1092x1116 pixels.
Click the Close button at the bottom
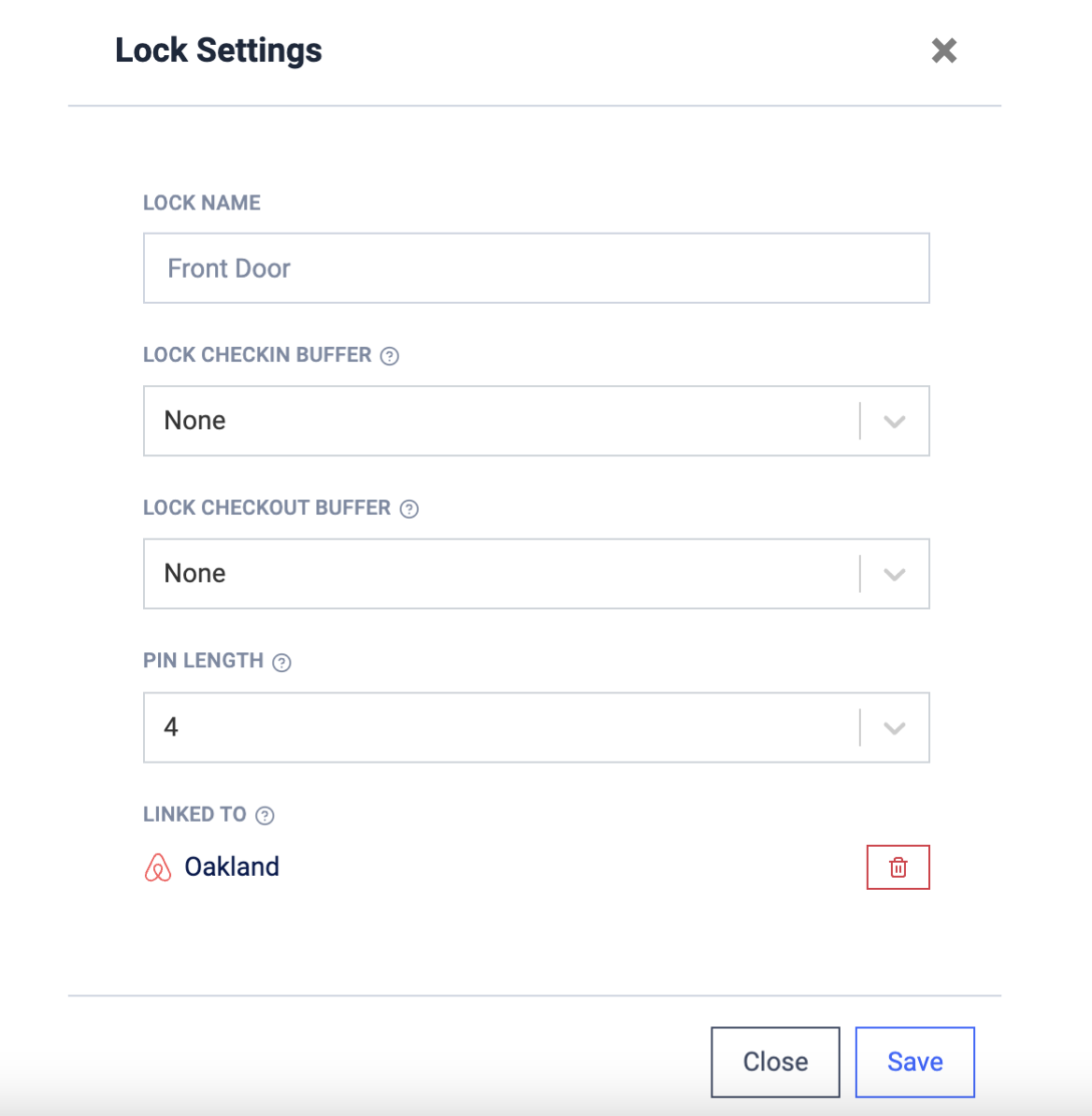775,1062
